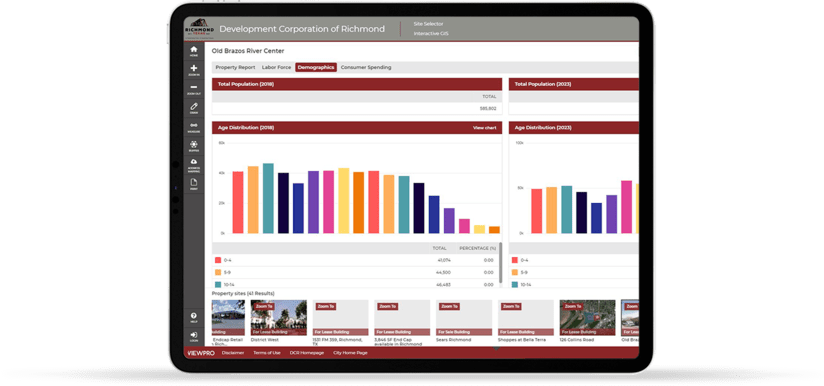Open the DCR Homepage footer link

point(307,353)
